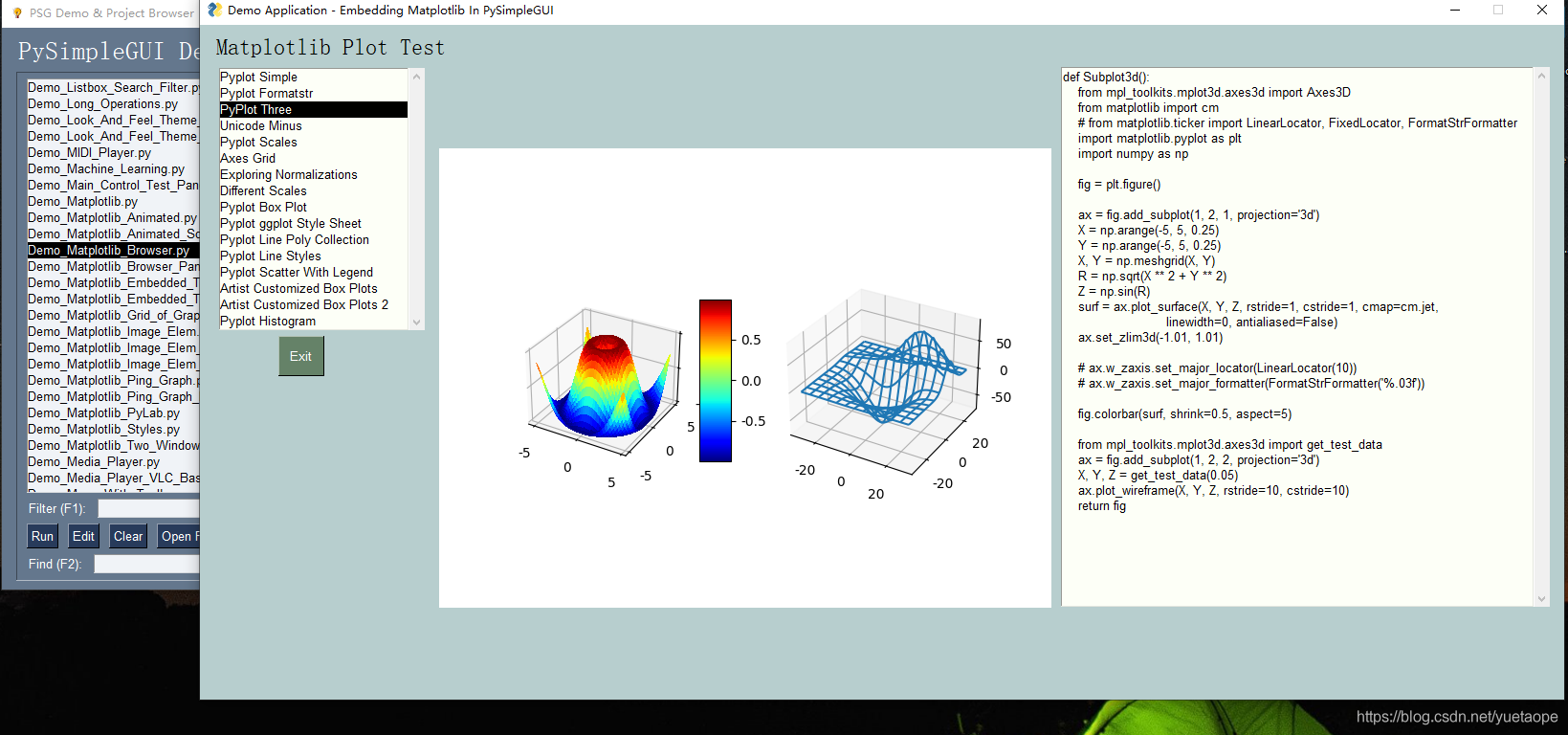Choose Pyplot Scales plot
1568x735 pixels.
[314, 142]
